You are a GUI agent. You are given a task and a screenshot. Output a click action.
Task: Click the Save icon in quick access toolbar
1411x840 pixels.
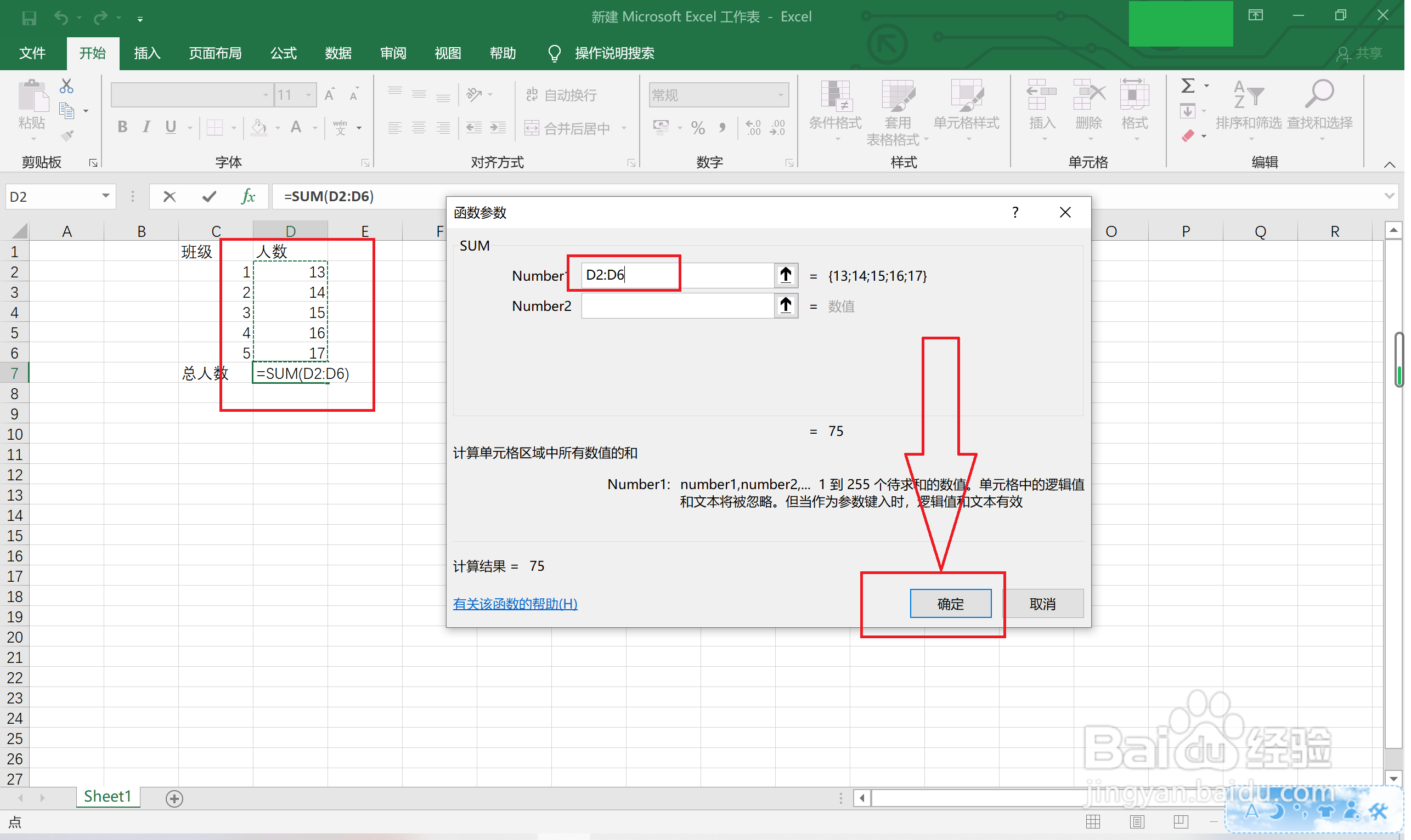30,18
